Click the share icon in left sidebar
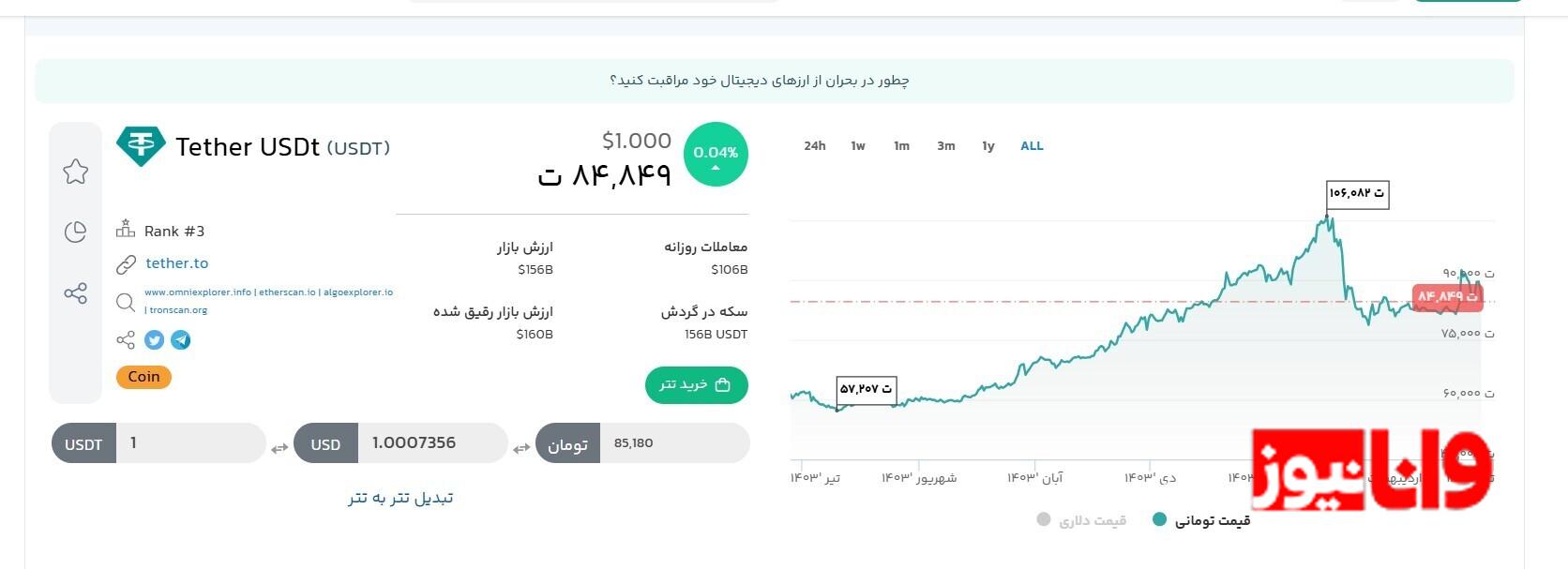The image size is (1568, 569). point(76,293)
